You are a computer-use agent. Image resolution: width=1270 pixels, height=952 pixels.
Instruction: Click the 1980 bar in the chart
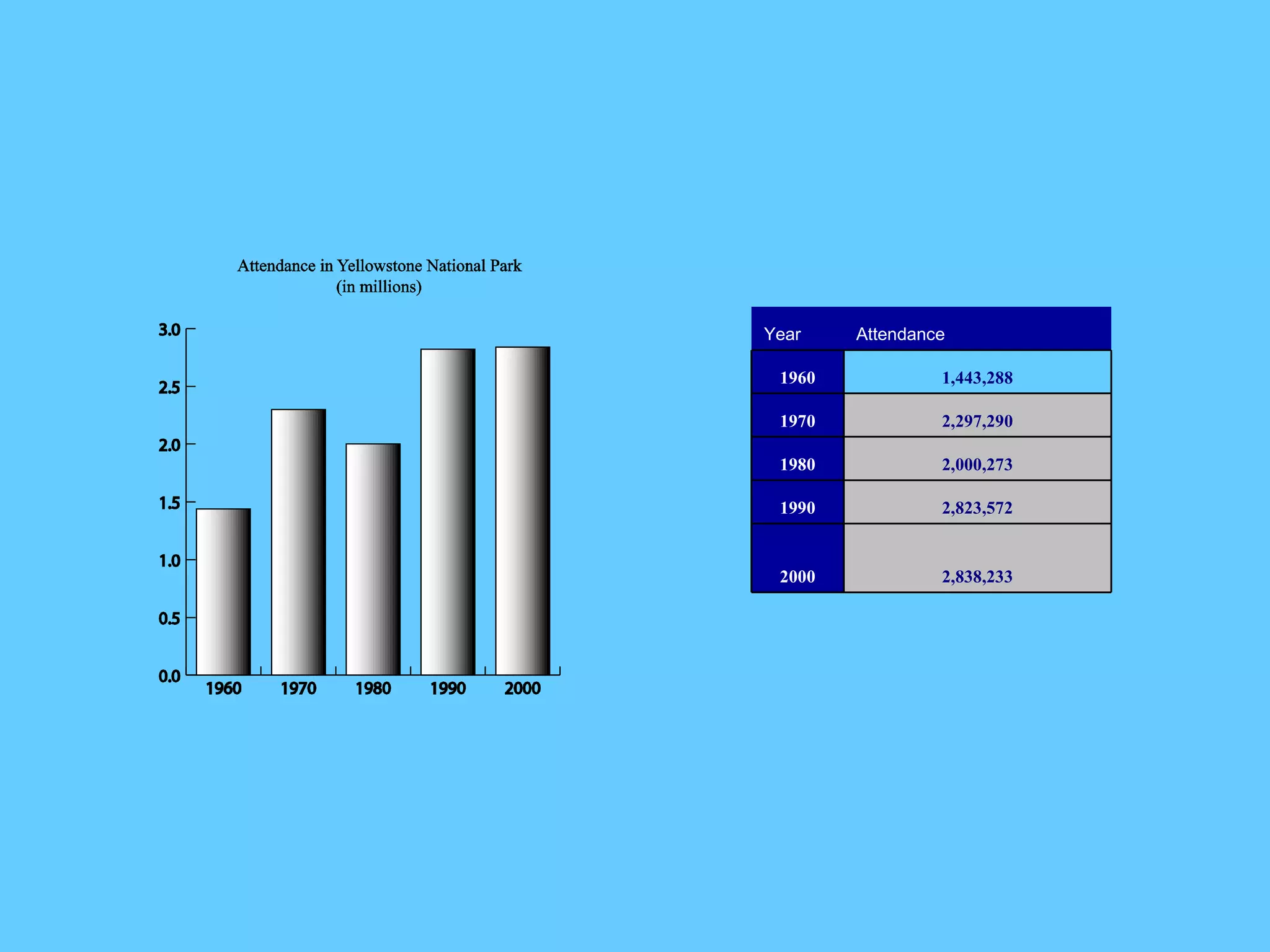373,559
